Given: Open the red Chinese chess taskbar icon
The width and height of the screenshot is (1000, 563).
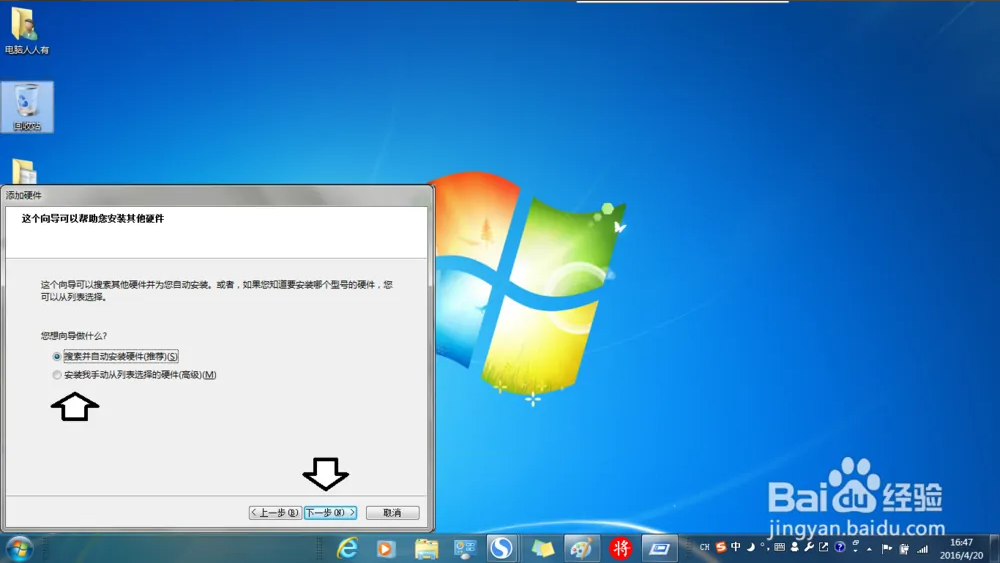Looking at the screenshot, I should [621, 548].
